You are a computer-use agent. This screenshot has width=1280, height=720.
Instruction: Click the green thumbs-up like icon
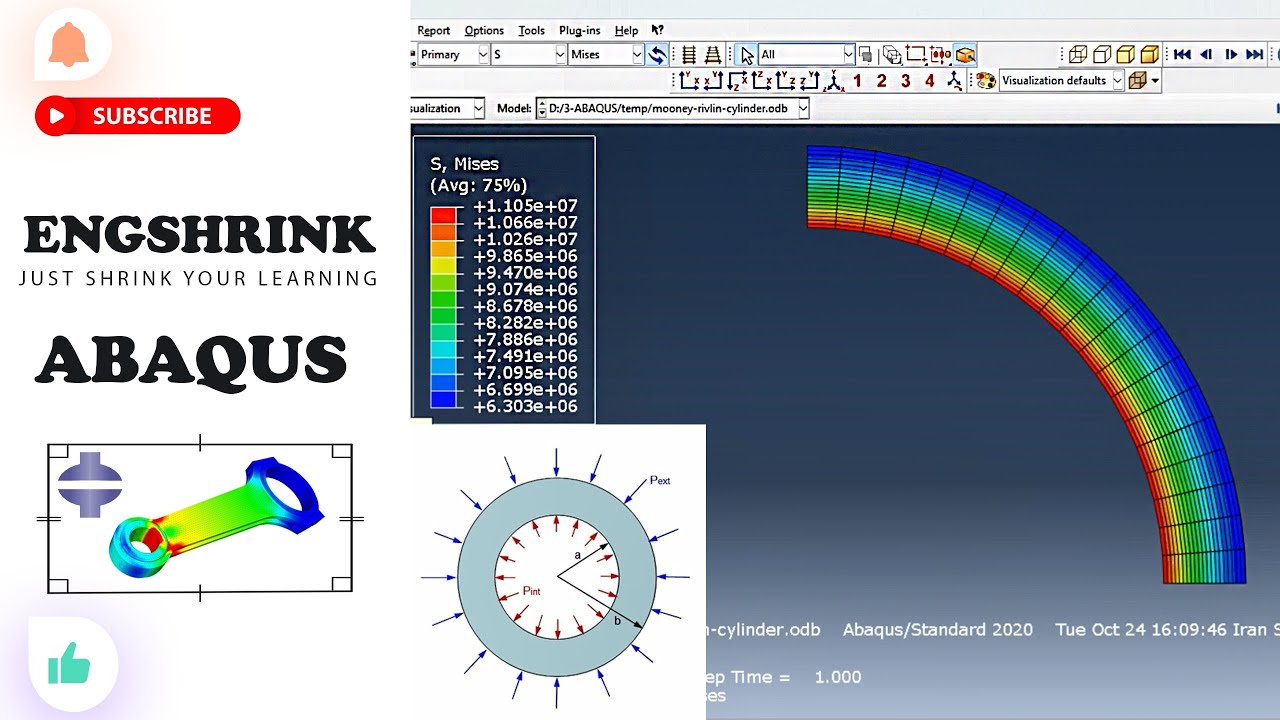point(69,663)
